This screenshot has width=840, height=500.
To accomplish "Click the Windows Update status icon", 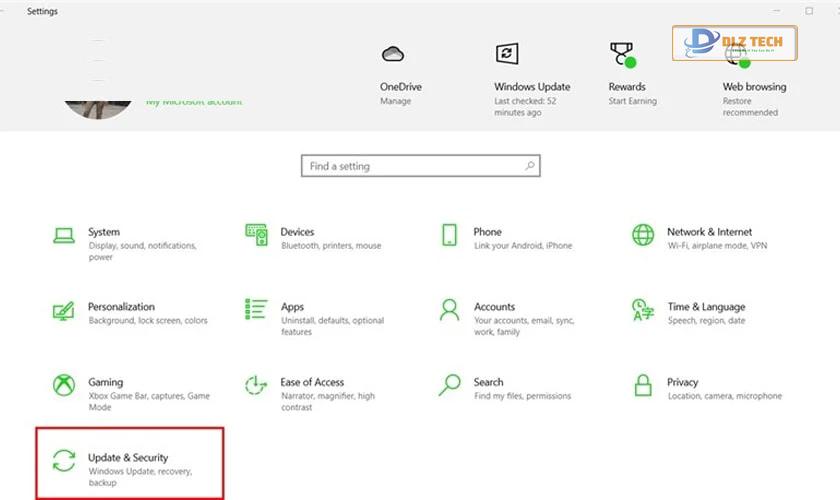I will click(x=507, y=54).
